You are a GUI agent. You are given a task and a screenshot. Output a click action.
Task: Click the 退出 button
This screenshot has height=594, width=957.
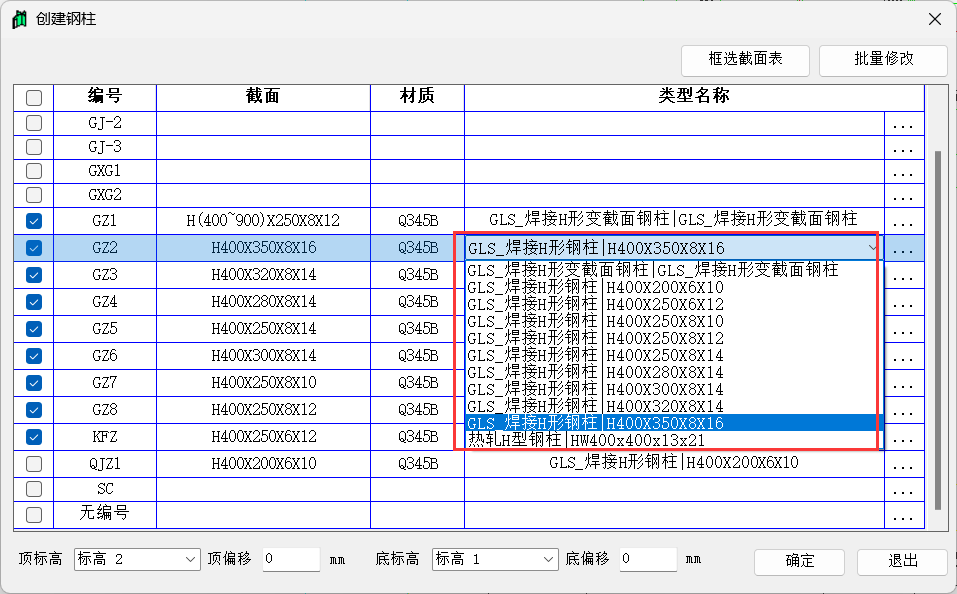tap(902, 561)
